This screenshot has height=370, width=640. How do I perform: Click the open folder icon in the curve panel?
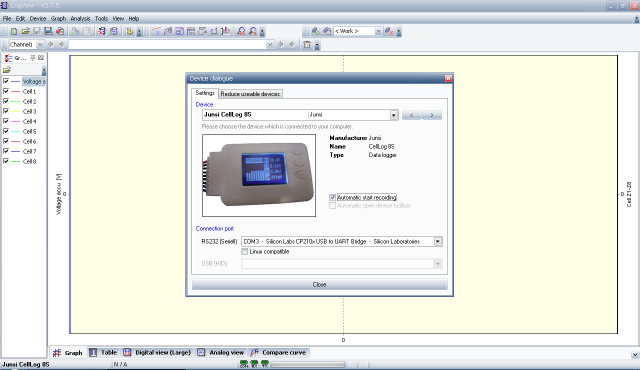point(7,70)
